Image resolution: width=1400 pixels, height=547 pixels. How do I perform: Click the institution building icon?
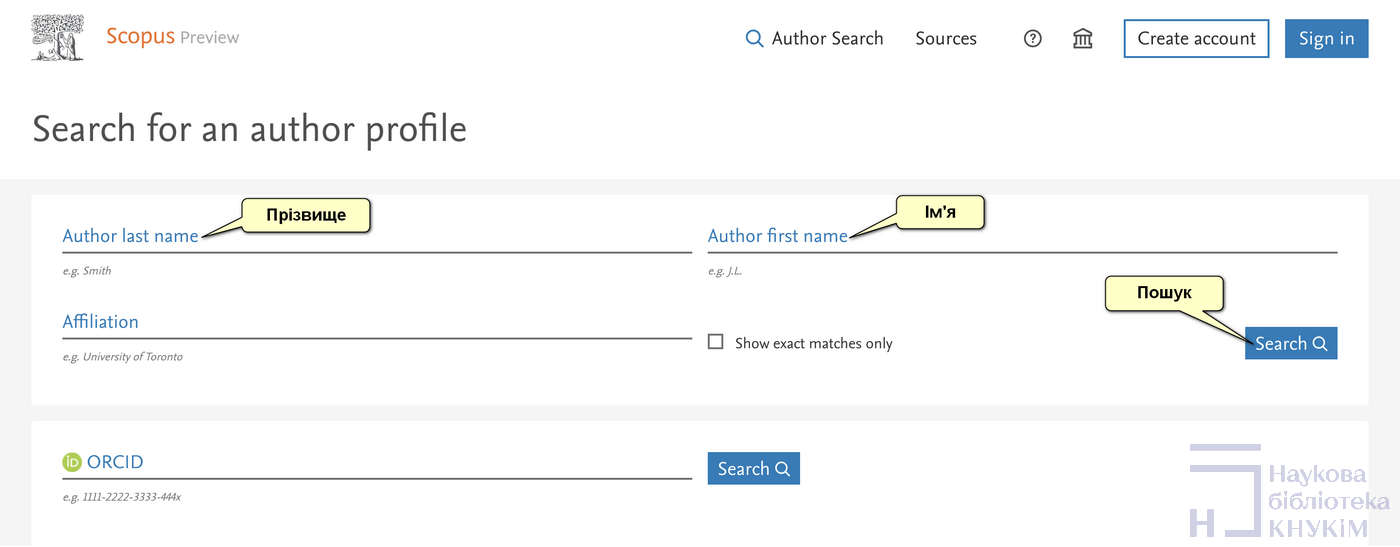coord(1082,39)
